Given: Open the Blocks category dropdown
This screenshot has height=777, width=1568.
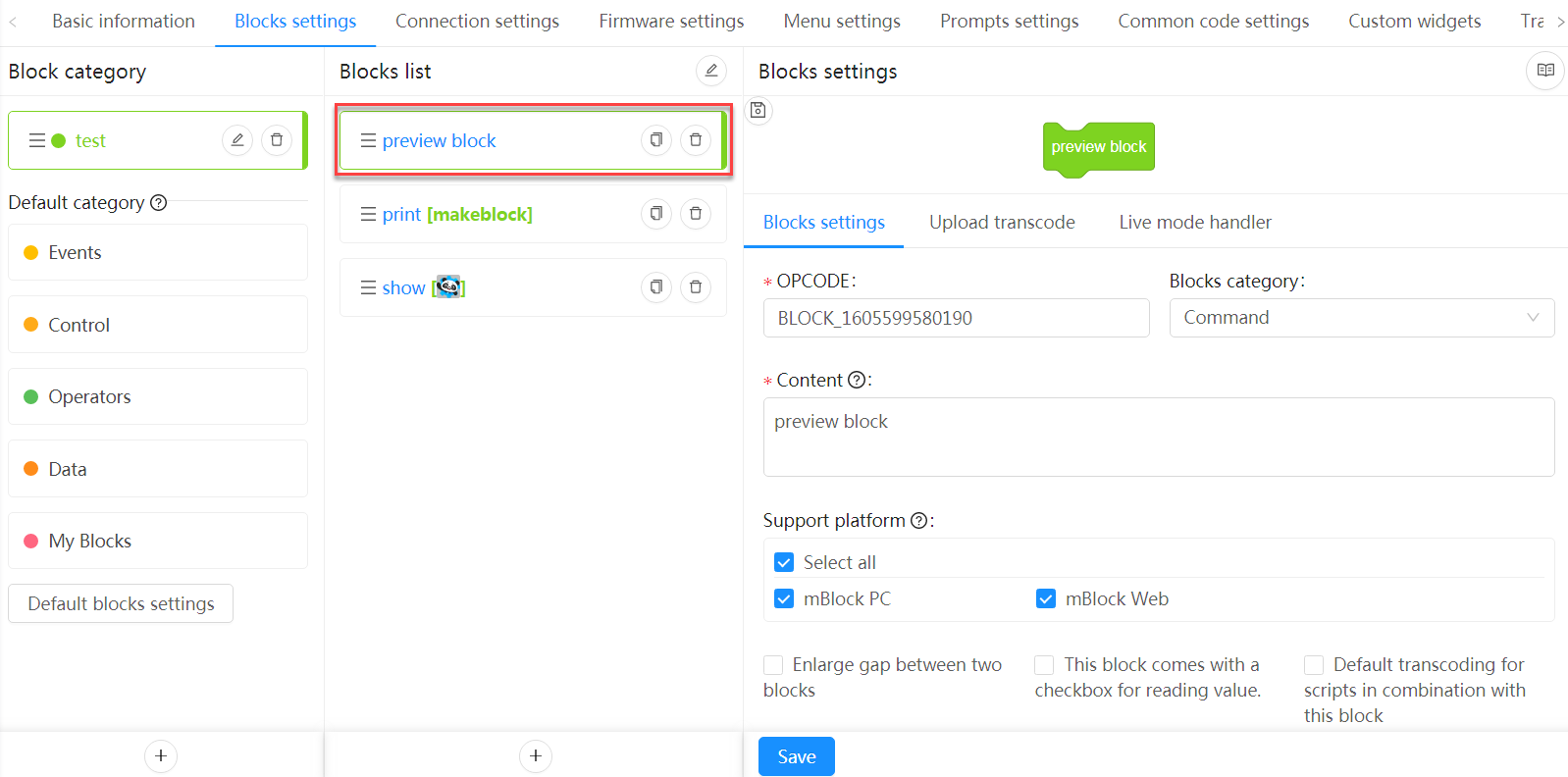Looking at the screenshot, I should [x=1361, y=318].
